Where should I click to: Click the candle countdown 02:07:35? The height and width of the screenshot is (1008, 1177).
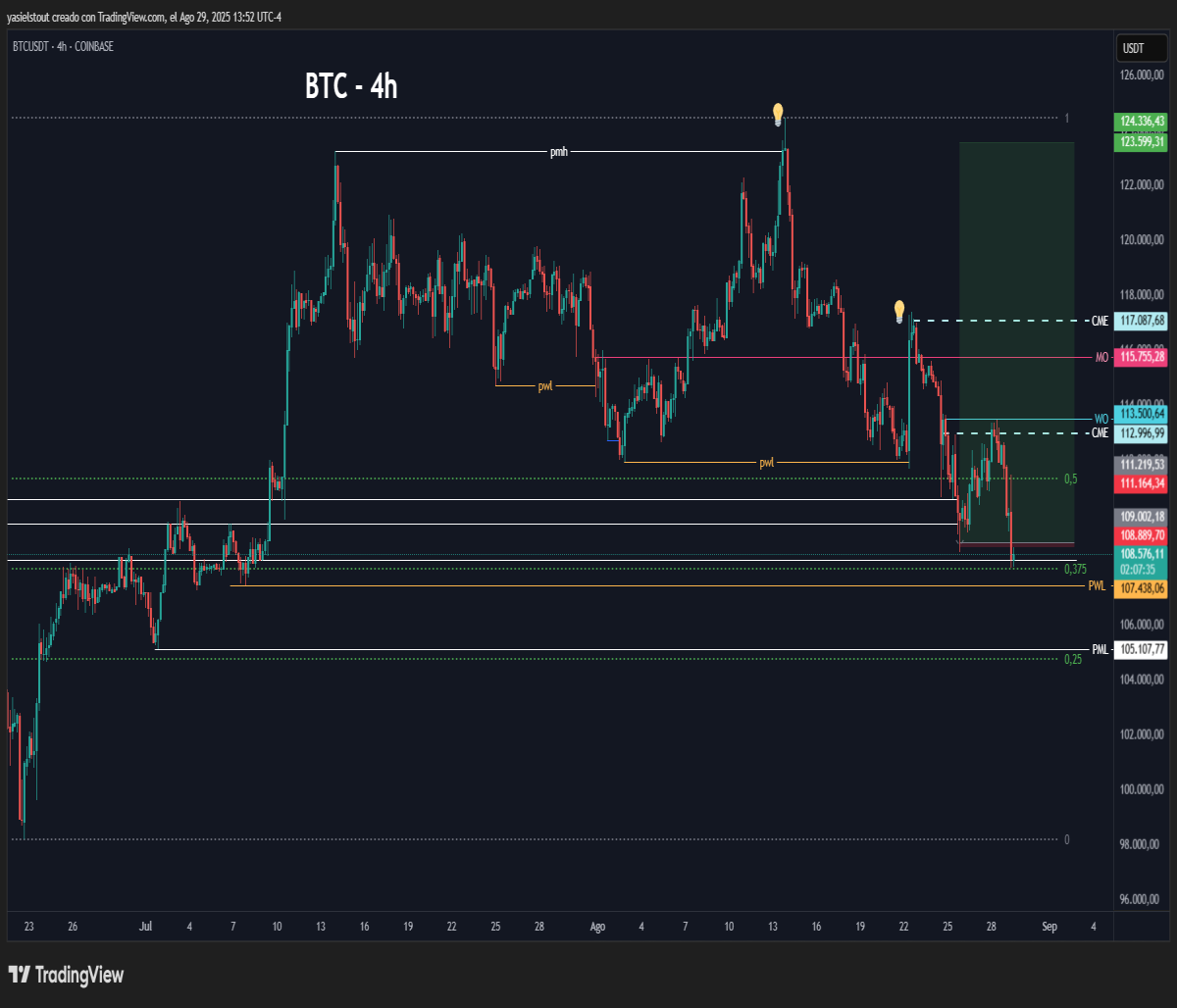coord(1137,568)
